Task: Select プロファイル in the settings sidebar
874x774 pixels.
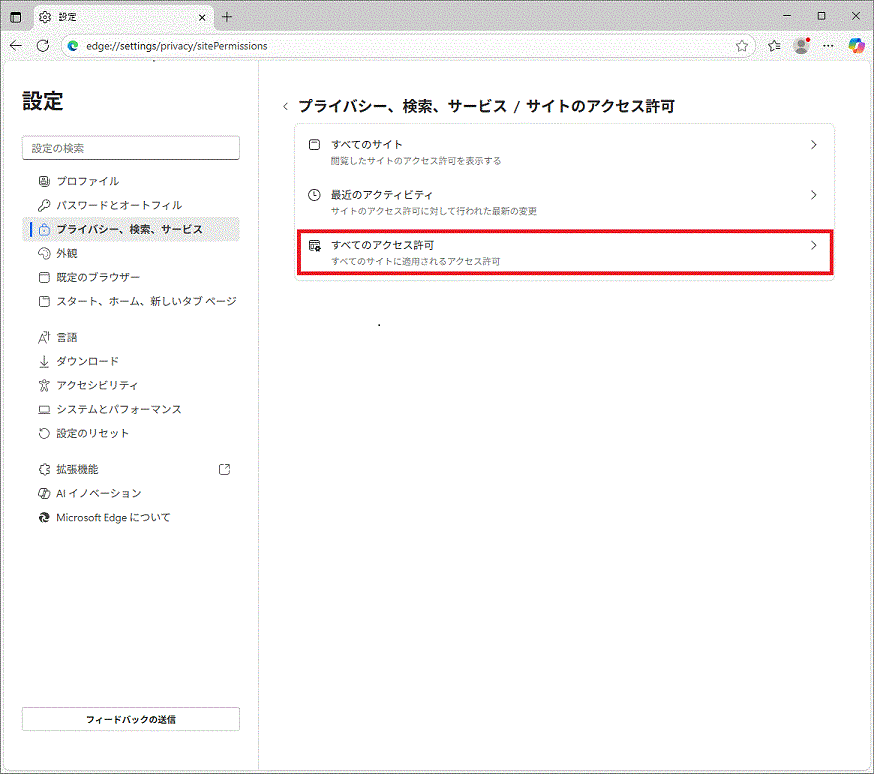Action: pyautogui.click(x=87, y=181)
